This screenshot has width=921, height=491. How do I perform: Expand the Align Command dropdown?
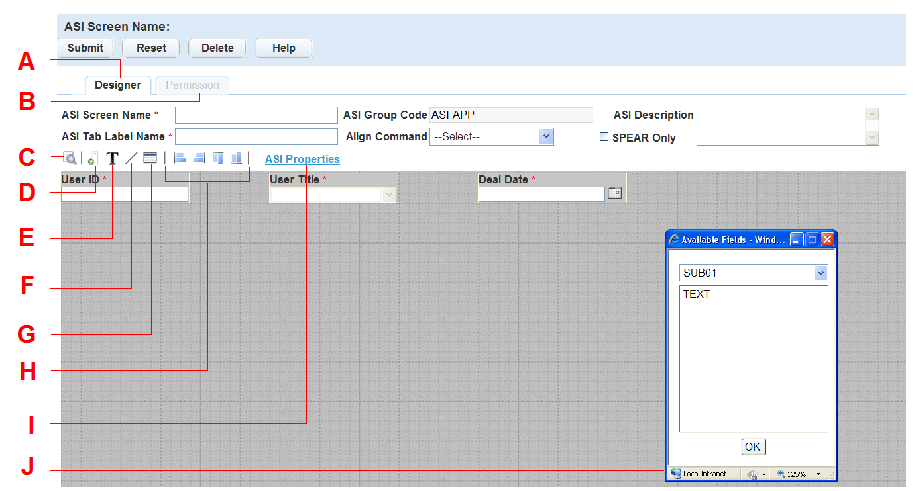[546, 137]
